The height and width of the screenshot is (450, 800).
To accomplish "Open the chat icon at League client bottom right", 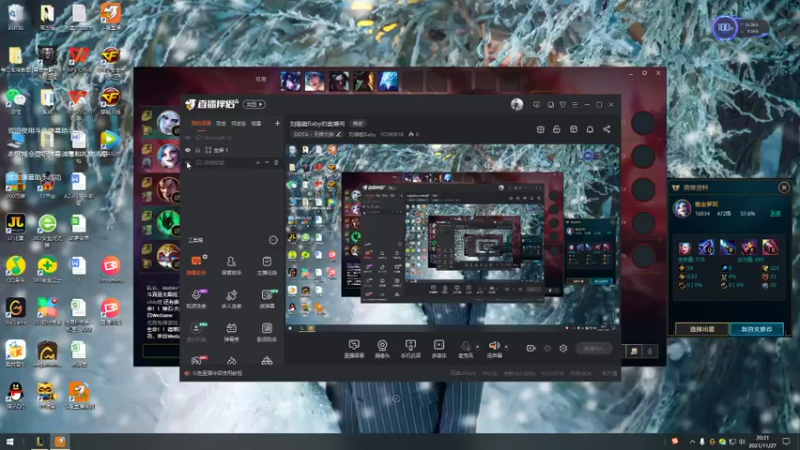I will click(634, 351).
